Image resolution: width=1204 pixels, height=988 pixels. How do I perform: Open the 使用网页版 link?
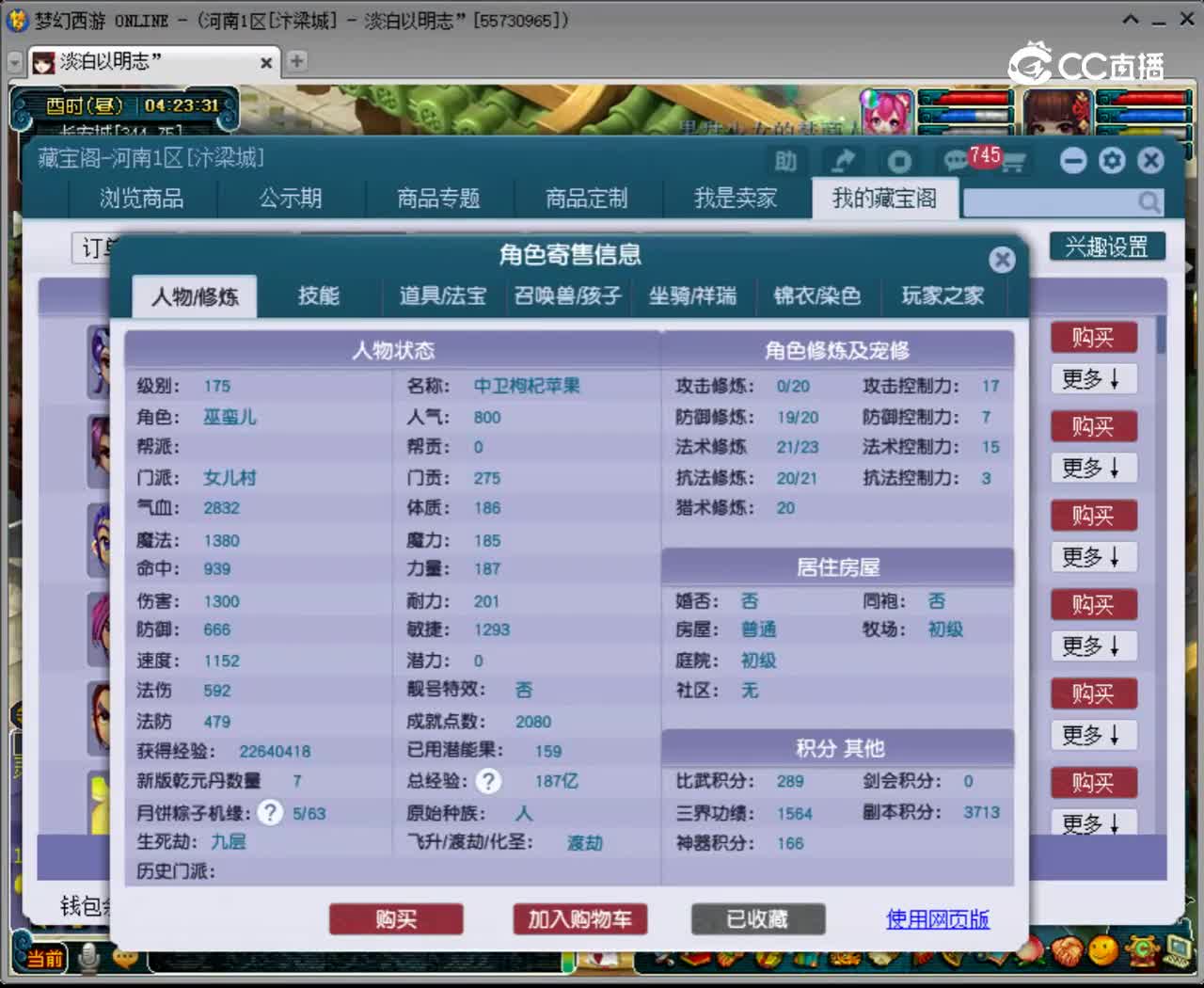(938, 919)
